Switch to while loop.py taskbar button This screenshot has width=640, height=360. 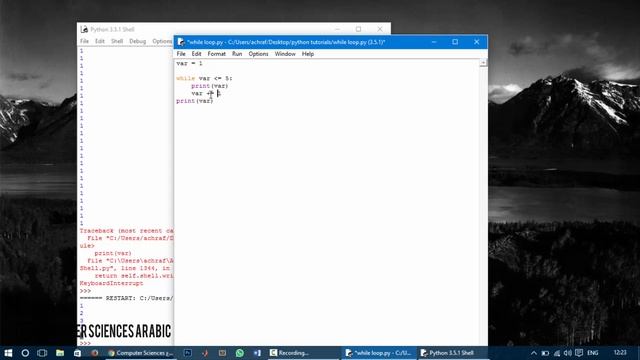378,353
